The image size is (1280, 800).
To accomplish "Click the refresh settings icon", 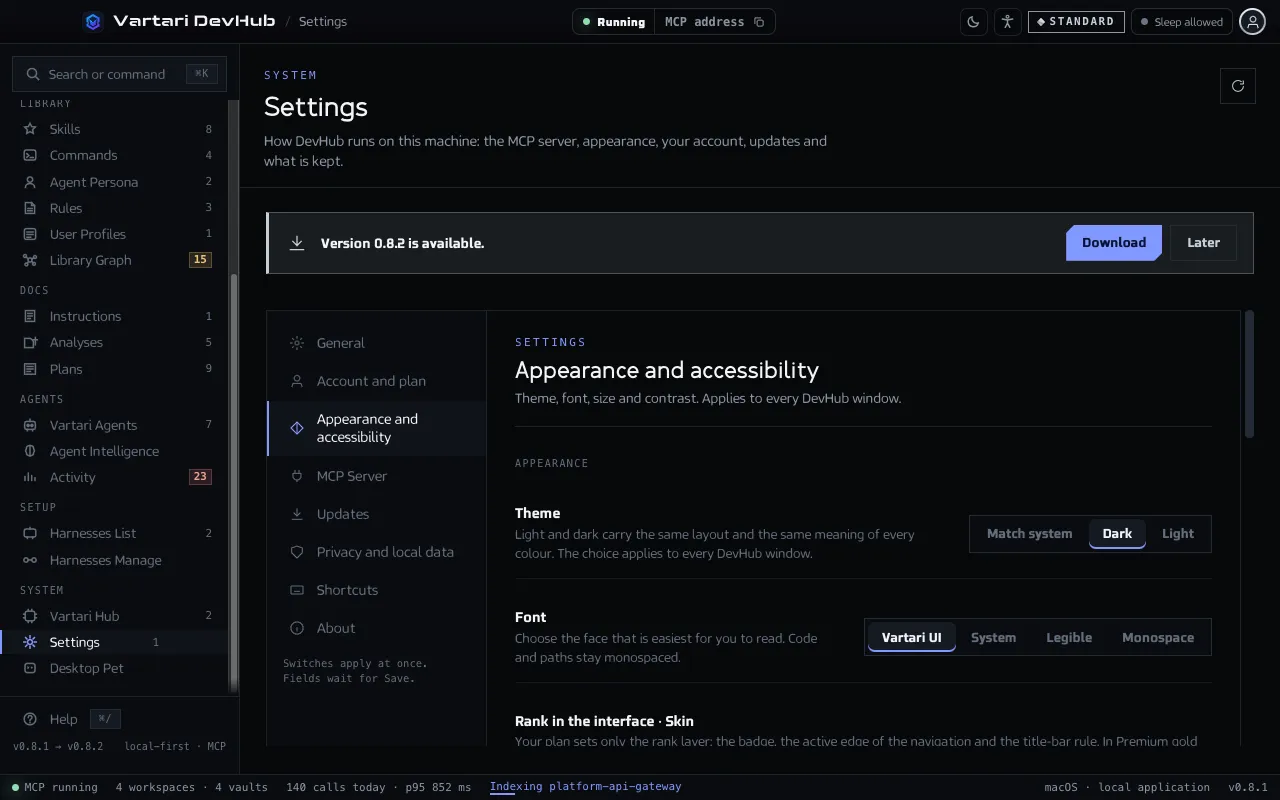I will tap(1238, 86).
